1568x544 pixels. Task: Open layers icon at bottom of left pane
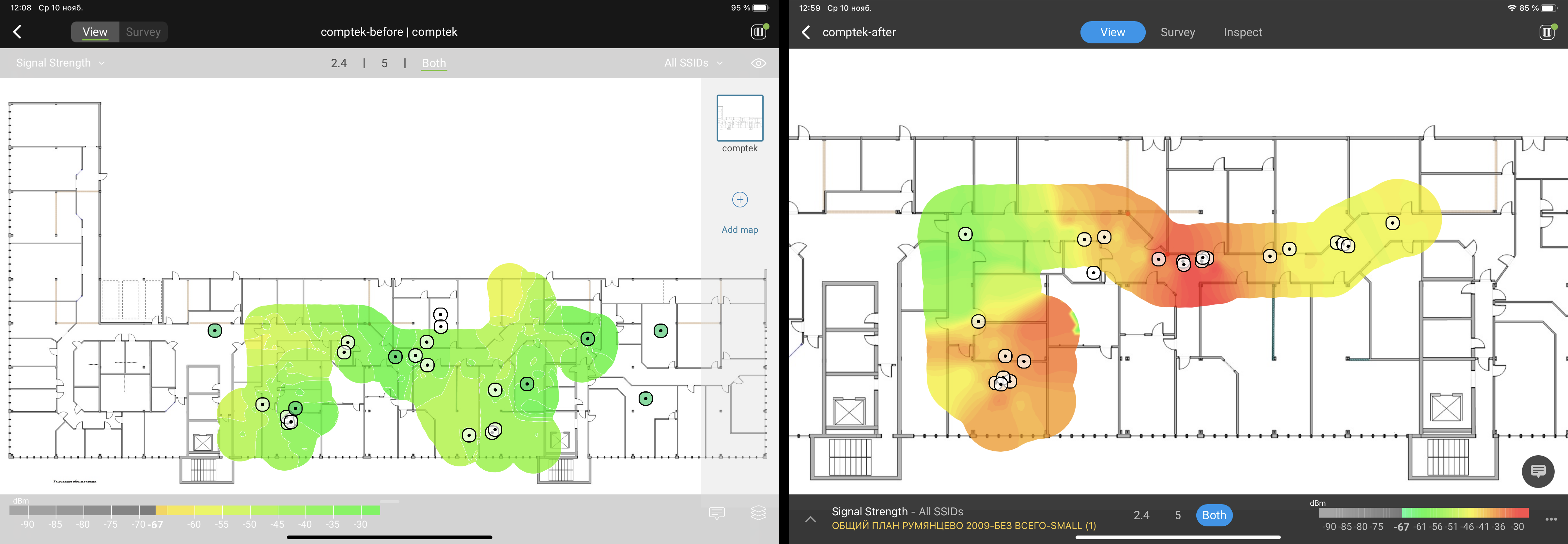click(x=758, y=513)
